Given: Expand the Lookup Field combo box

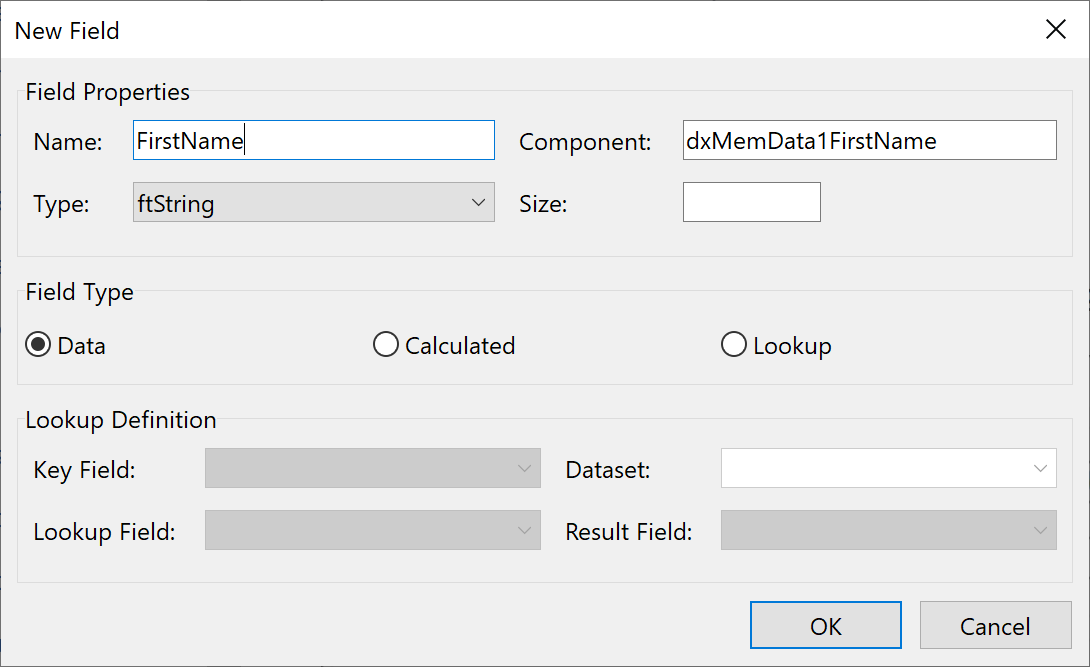Looking at the screenshot, I should 372,531.
